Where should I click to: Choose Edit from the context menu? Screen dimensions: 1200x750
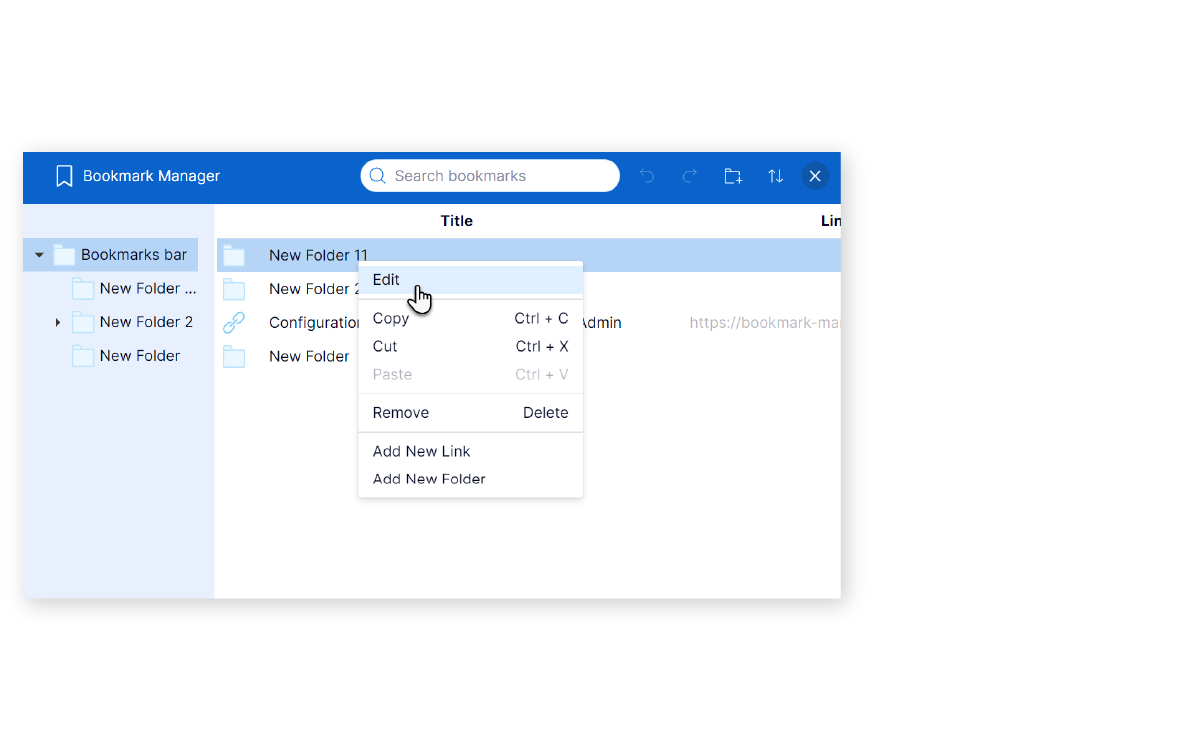386,280
